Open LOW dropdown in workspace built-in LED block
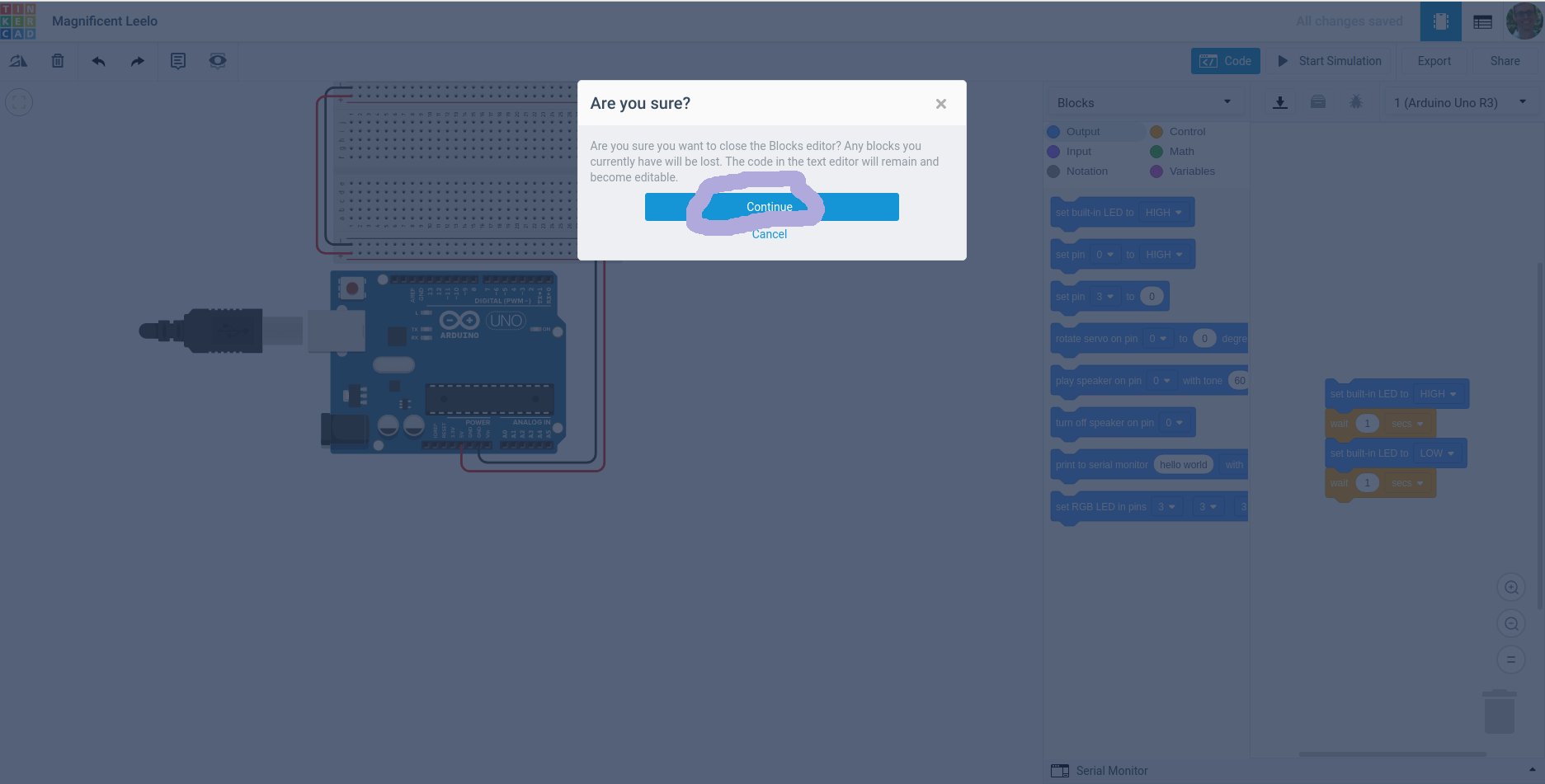The width and height of the screenshot is (1545, 784). pyautogui.click(x=1437, y=453)
